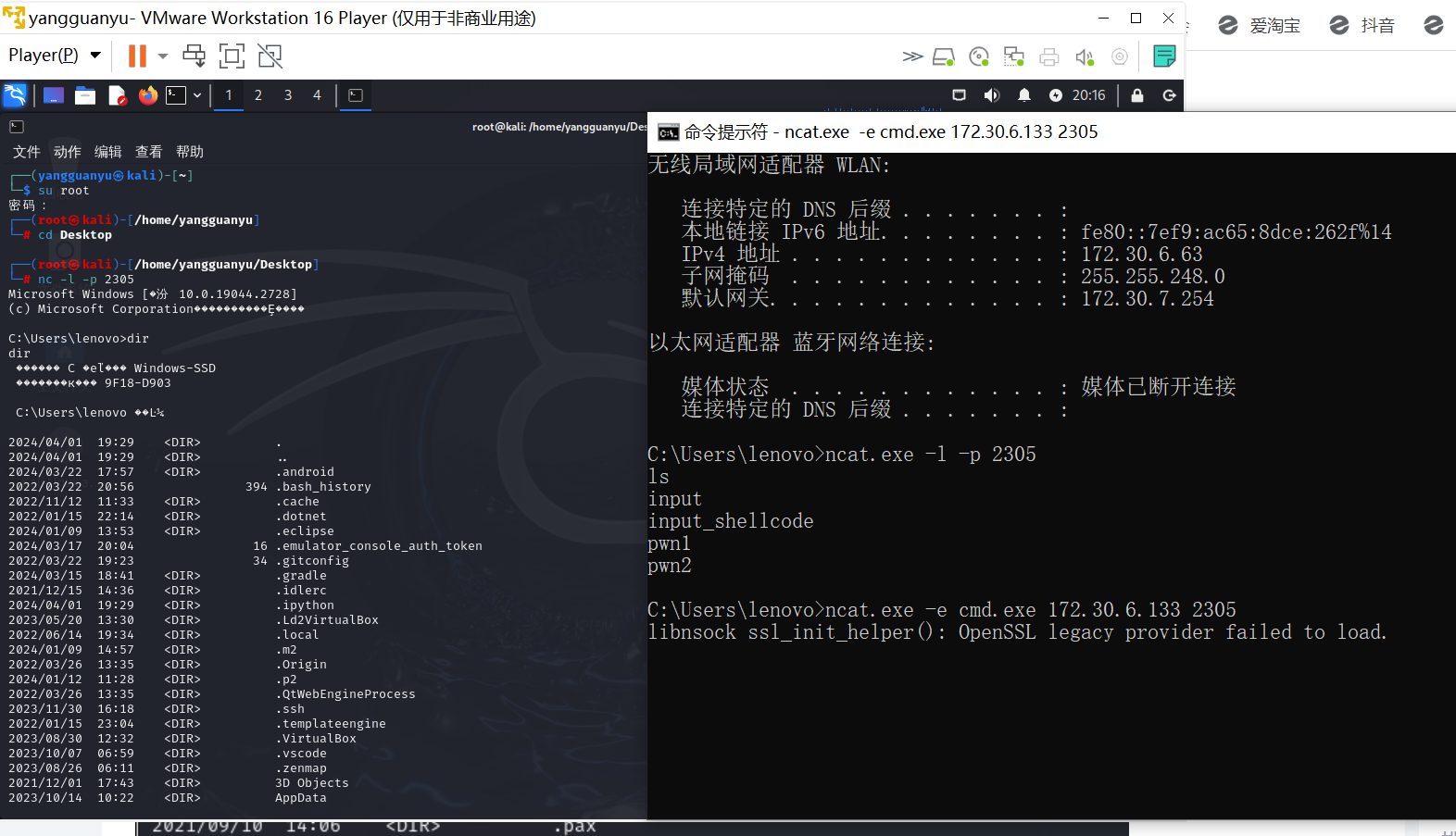Click the subnet mask 255.255.248.0
Image resolution: width=1456 pixels, height=836 pixels.
pos(1153,276)
